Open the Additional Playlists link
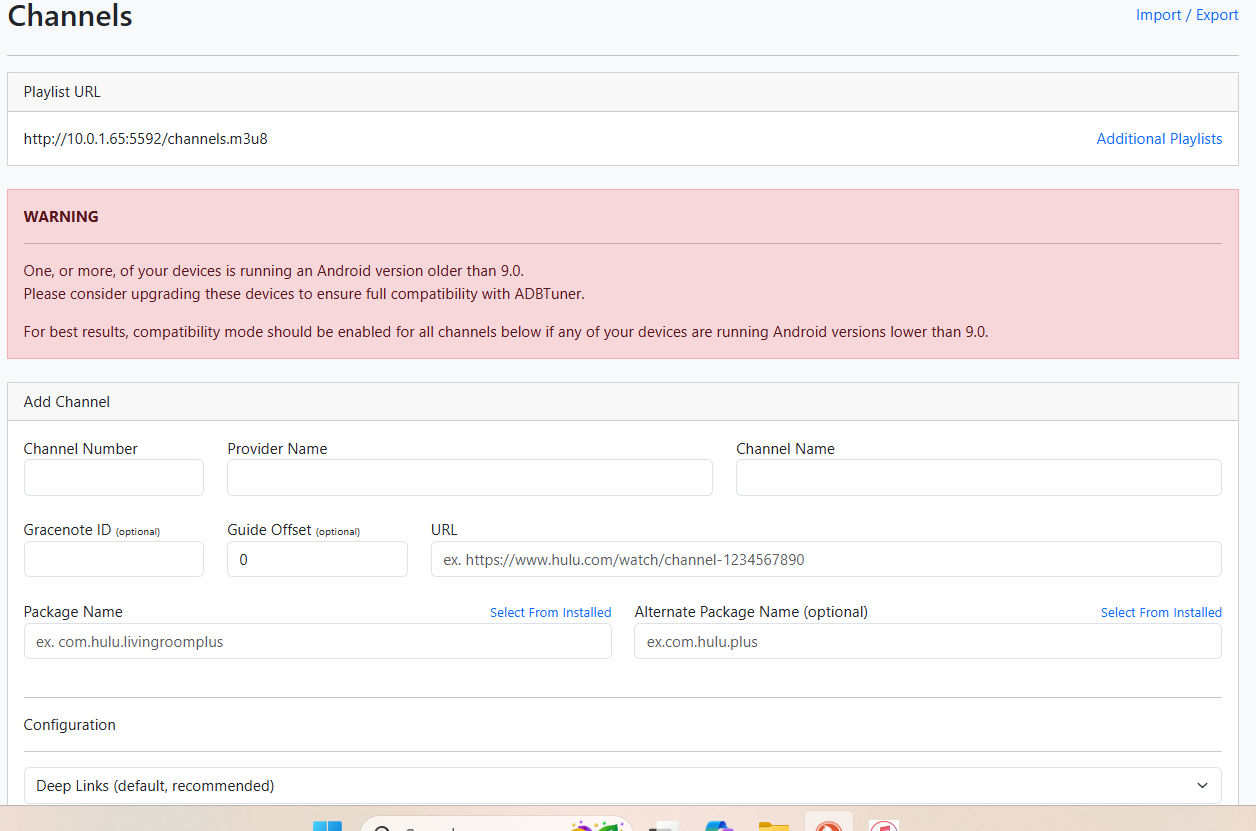 pyautogui.click(x=1159, y=139)
